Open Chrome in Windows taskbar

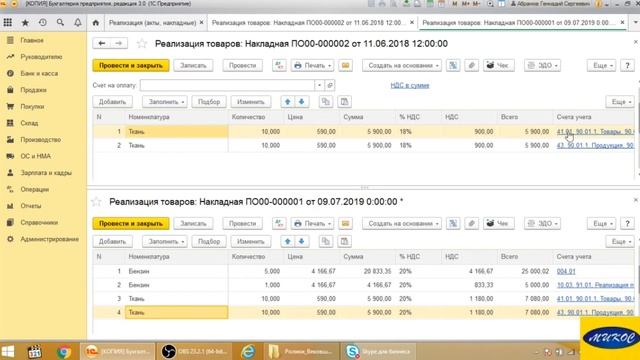[64, 351]
